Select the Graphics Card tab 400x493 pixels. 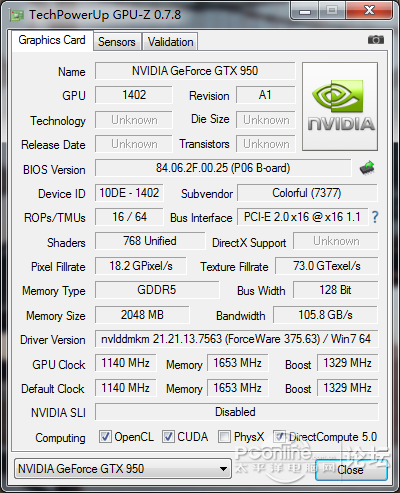click(x=52, y=40)
